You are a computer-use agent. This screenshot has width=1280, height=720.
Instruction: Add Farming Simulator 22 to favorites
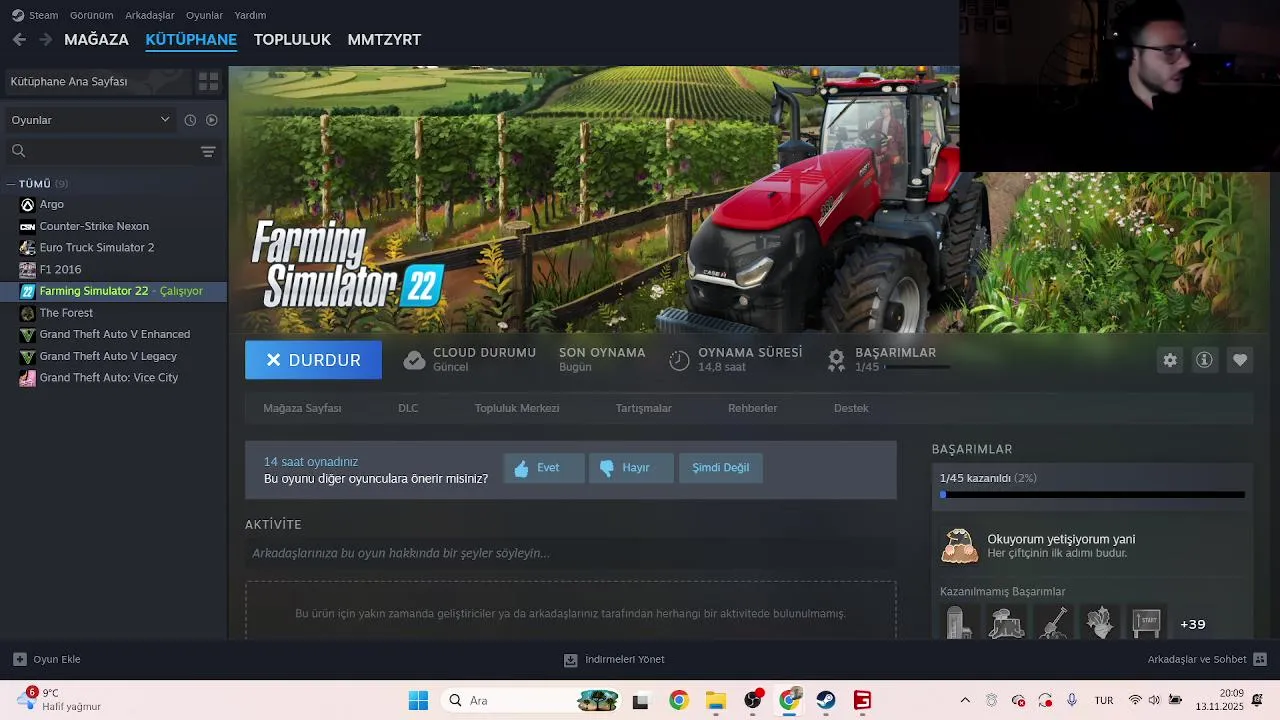1240,360
